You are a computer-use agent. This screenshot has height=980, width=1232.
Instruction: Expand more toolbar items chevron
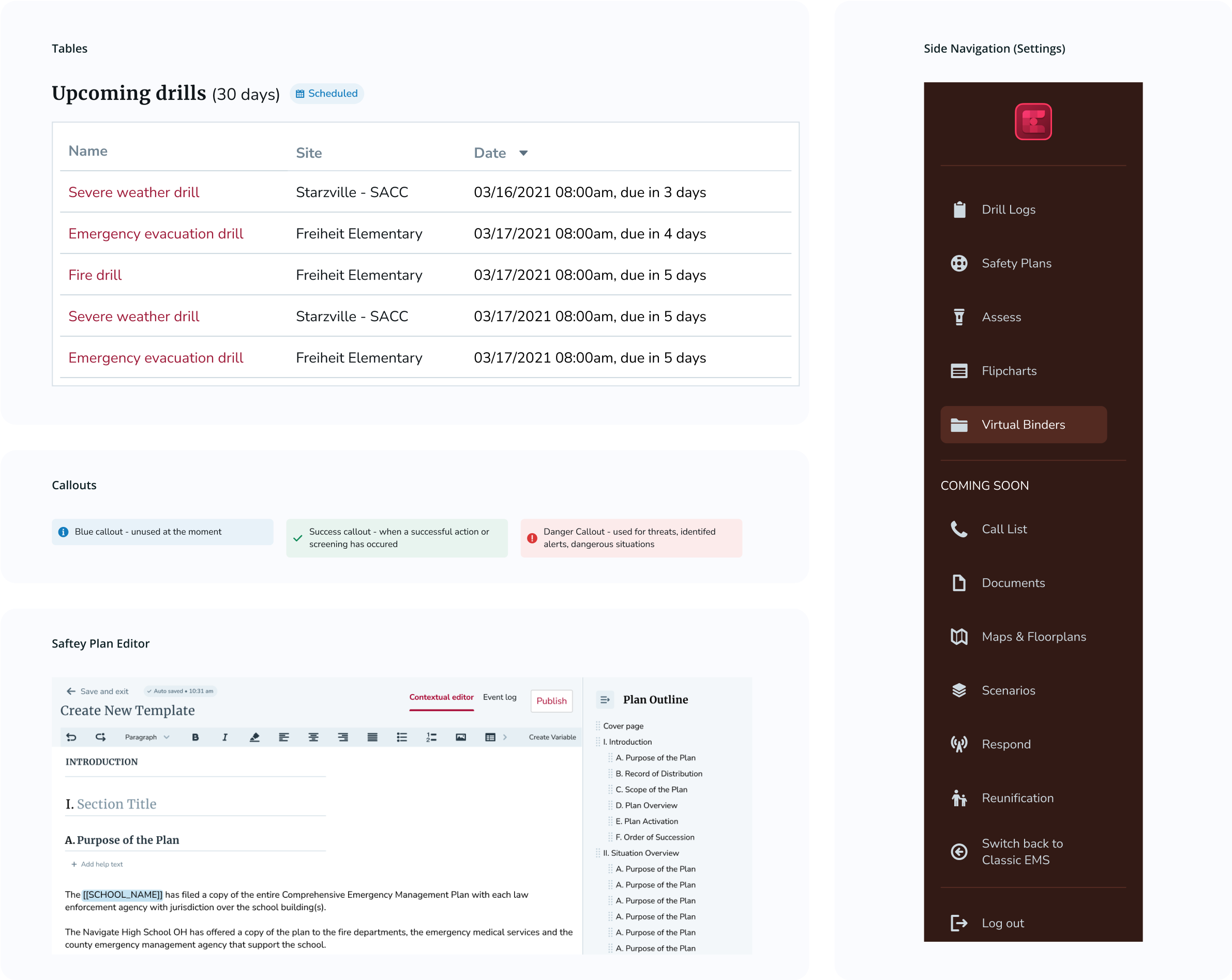coord(505,737)
